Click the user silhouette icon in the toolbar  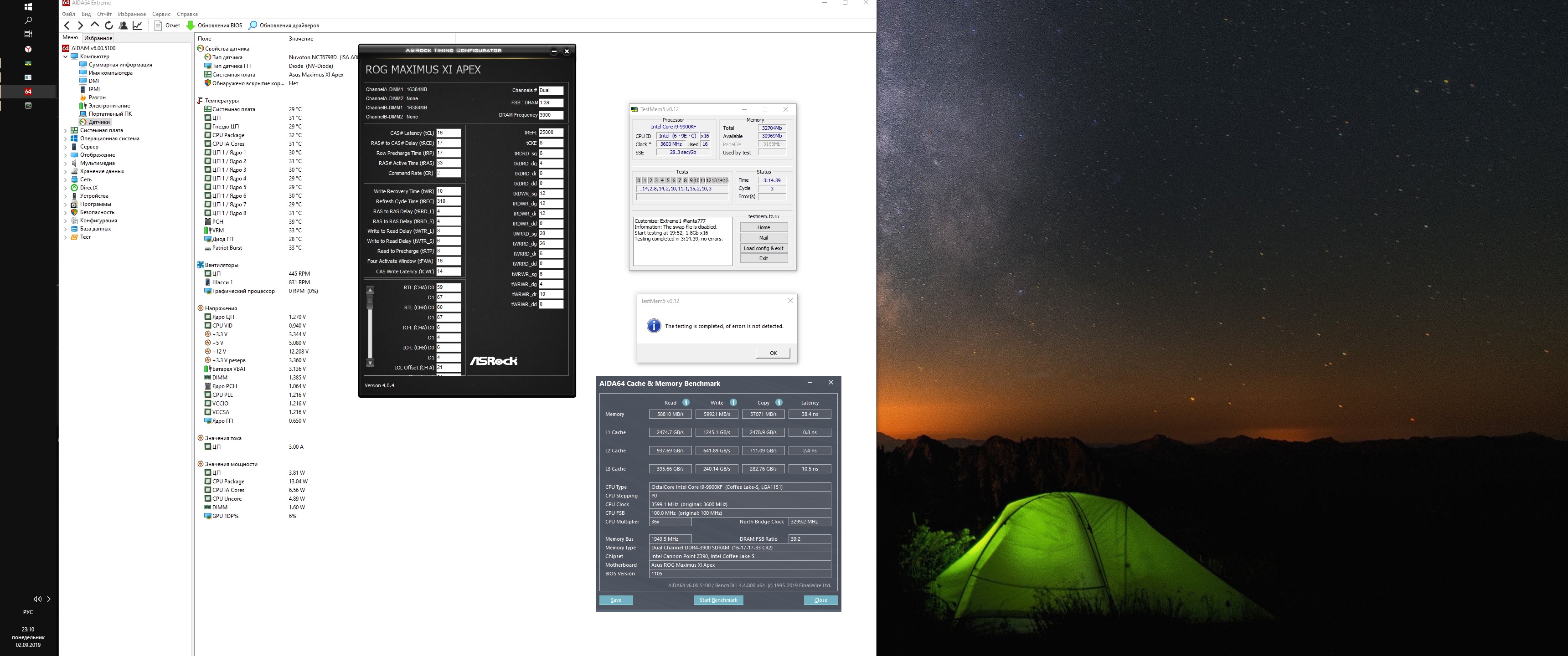pos(123,26)
